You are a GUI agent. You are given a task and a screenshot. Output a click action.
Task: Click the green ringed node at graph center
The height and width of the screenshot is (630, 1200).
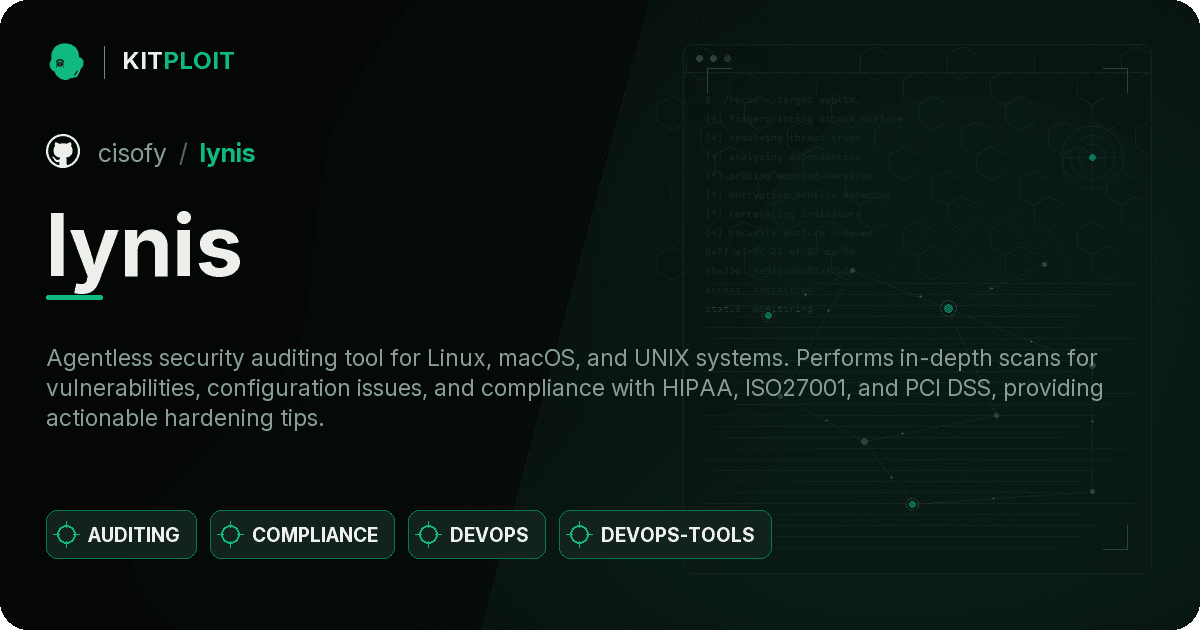tap(948, 308)
